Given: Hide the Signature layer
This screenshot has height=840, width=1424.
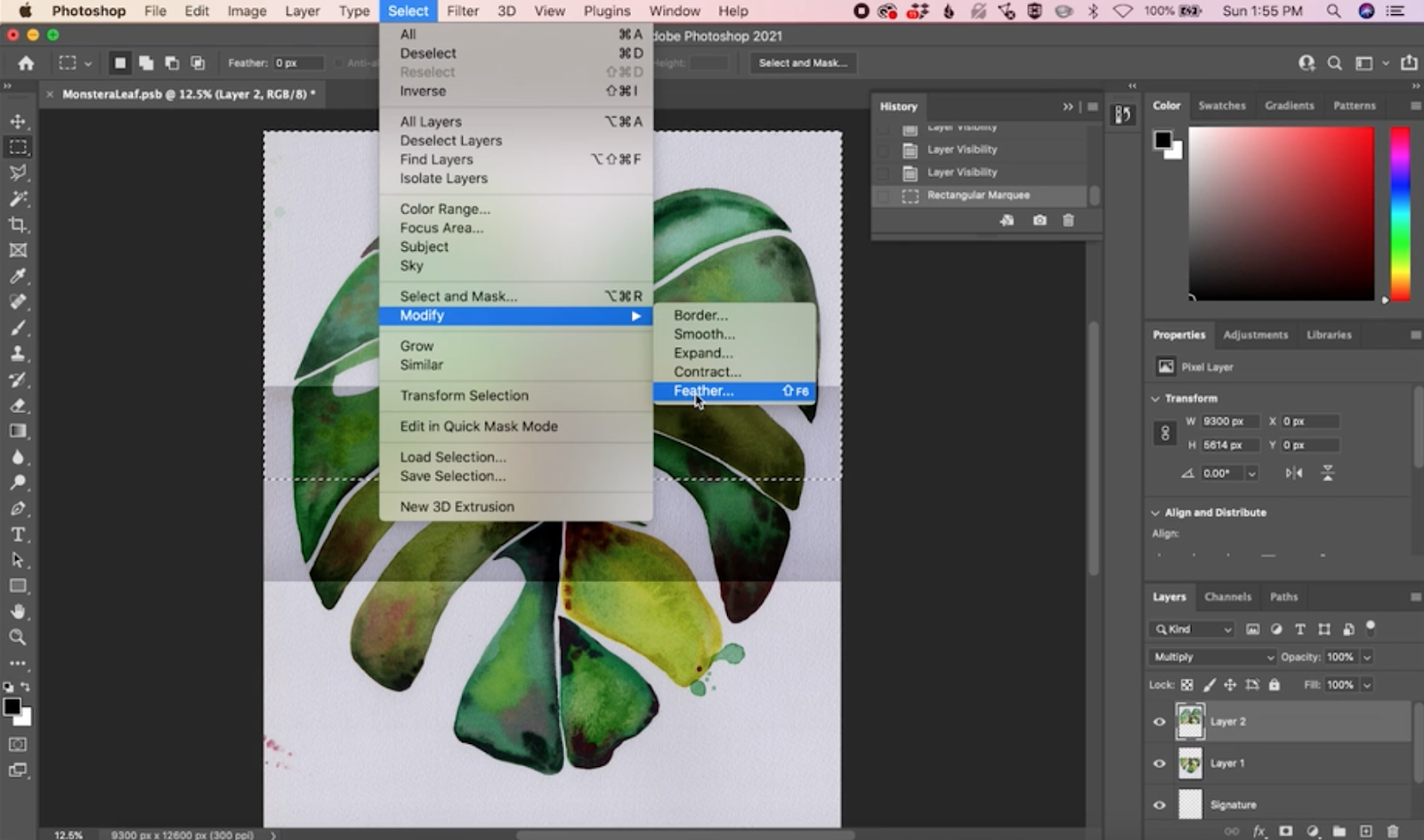Looking at the screenshot, I should (1159, 804).
